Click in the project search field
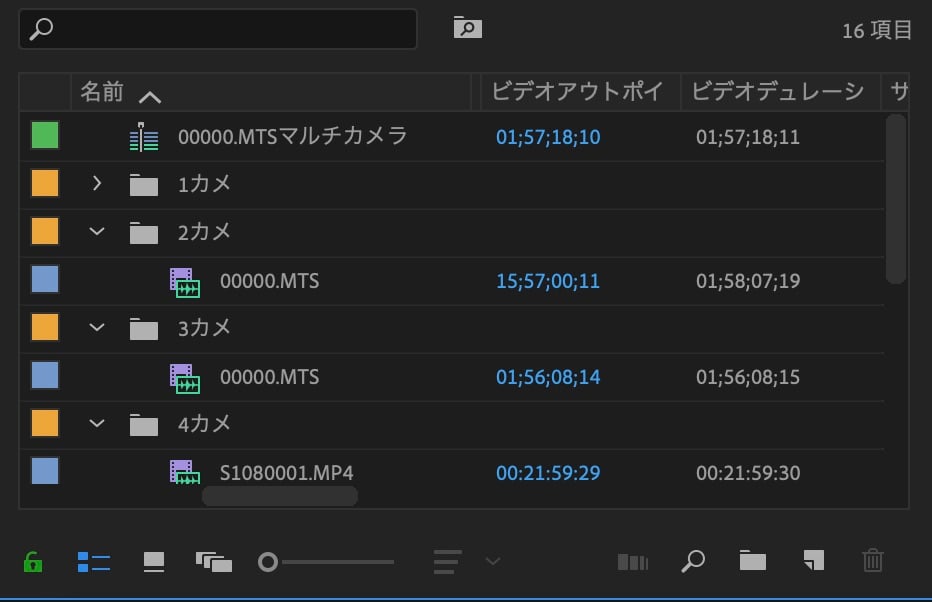Viewport: 932px width, 602px height. tap(230, 29)
